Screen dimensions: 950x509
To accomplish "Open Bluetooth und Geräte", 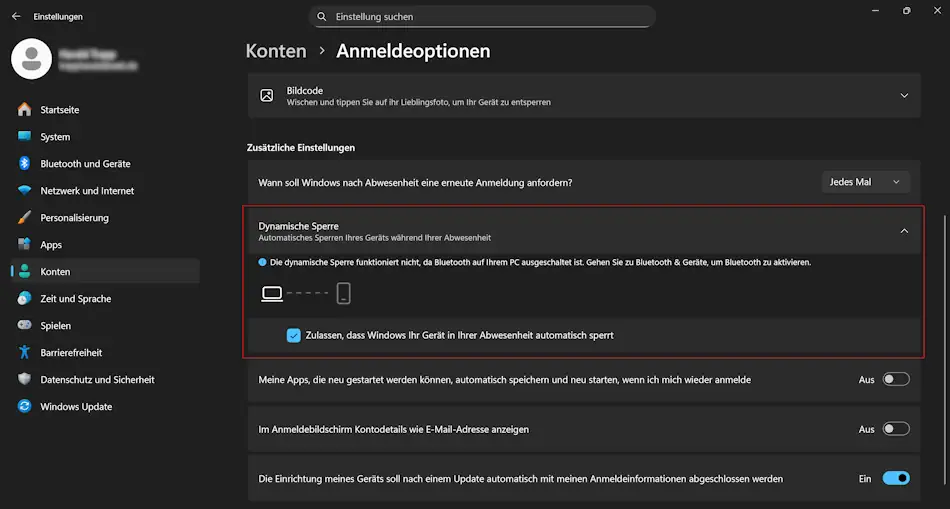I will pos(105,164).
